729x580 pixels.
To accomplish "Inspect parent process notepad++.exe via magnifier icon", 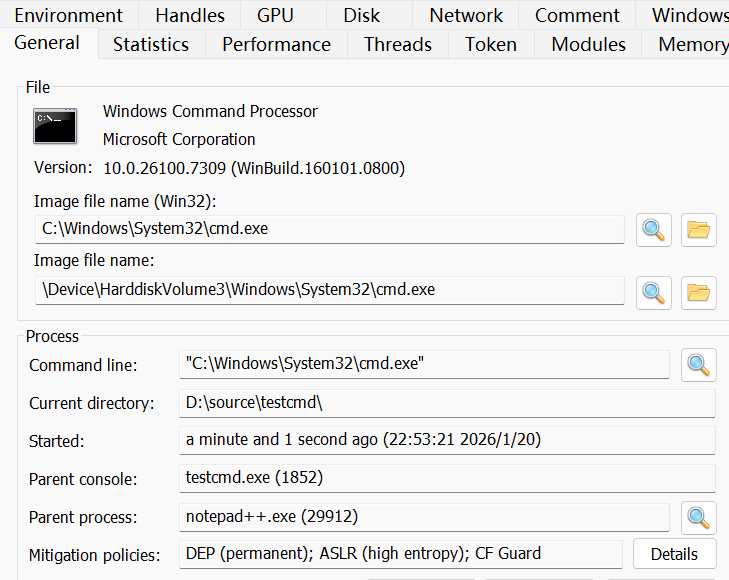I will point(699,517).
